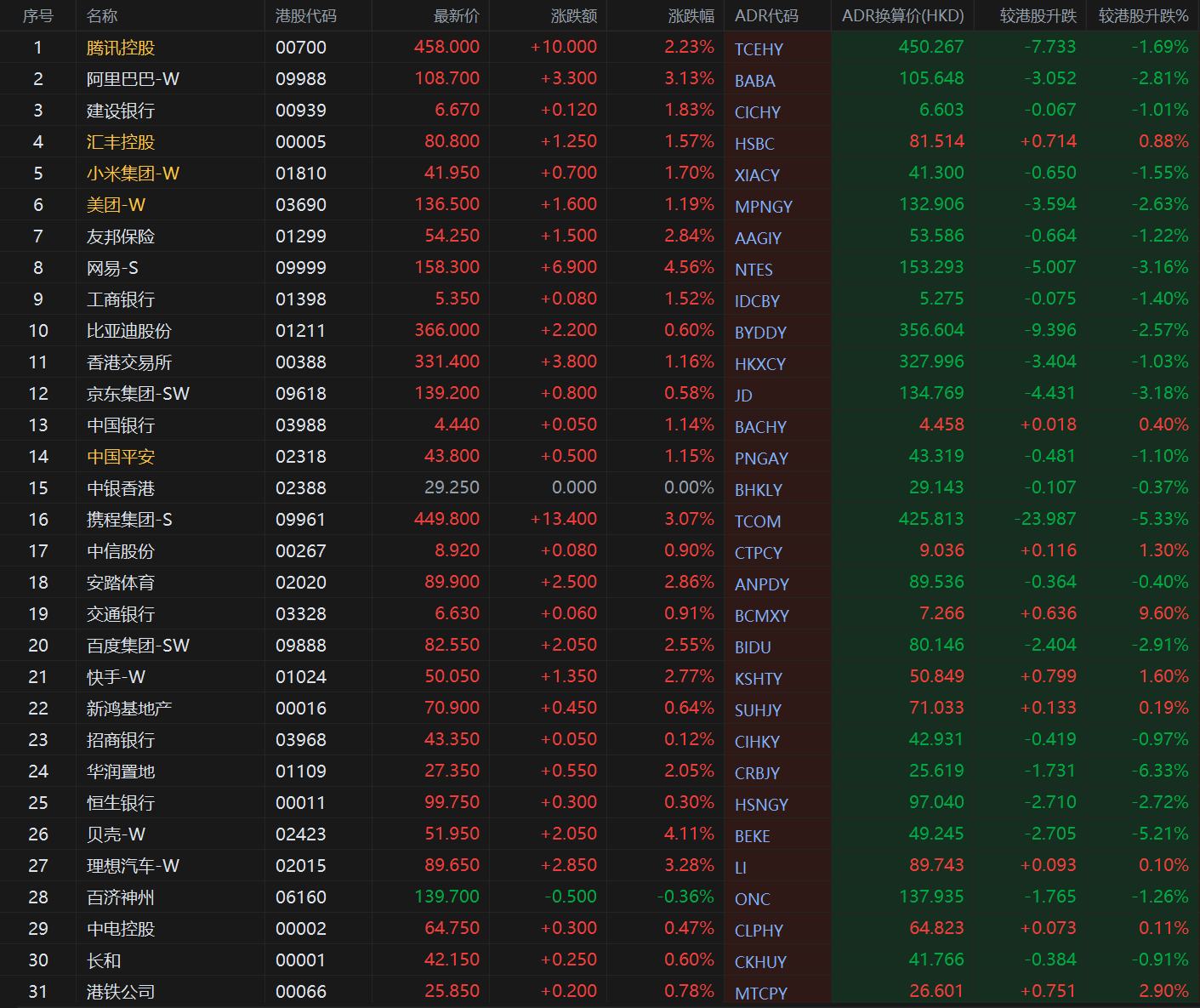This screenshot has height=1008, width=1200.
Task: Select 阿里巴巴-W stock name
Action: click(133, 79)
